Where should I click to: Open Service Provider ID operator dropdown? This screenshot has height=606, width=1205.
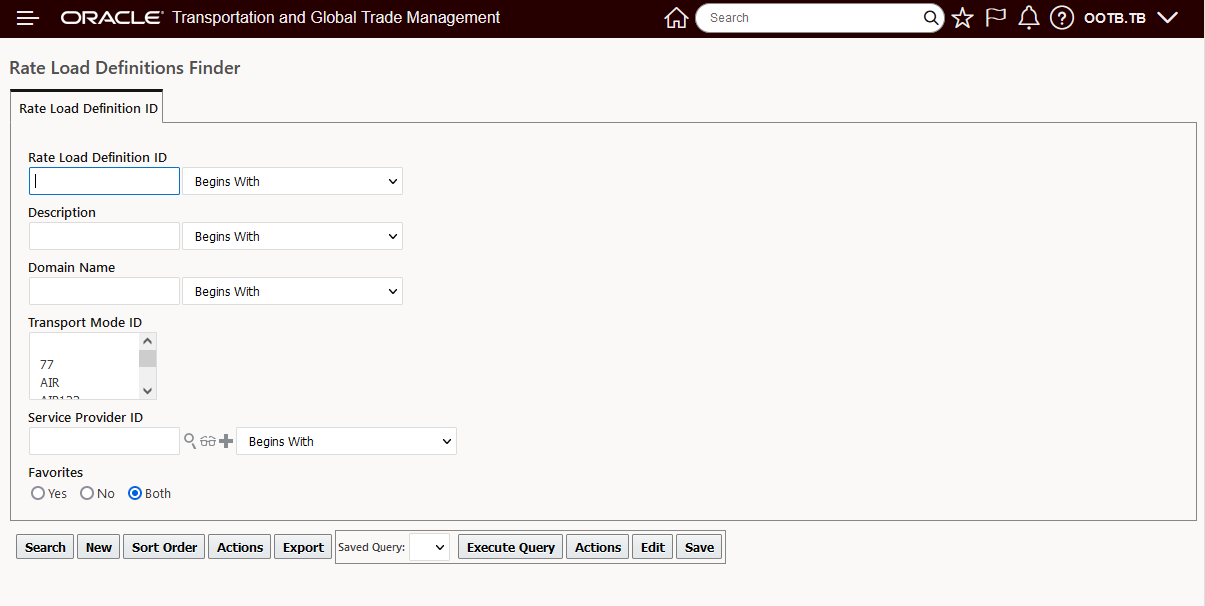(x=346, y=441)
